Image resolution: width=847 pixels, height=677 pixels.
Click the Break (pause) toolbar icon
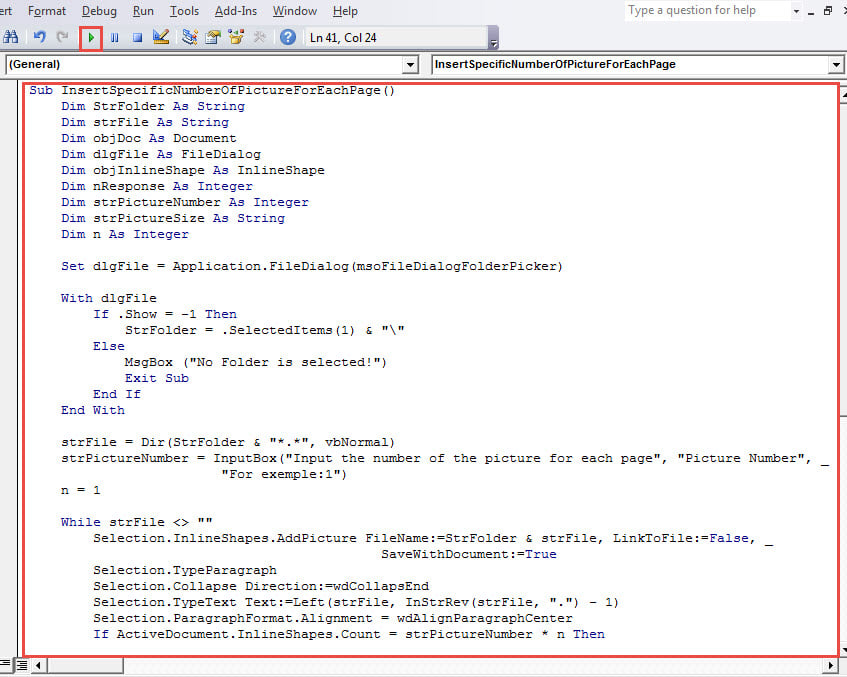114,38
